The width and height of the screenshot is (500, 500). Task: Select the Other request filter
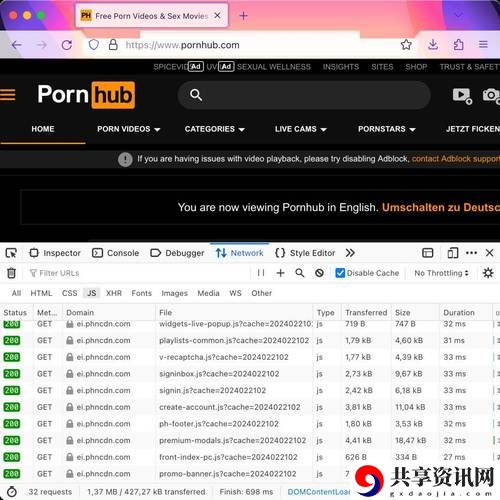tap(262, 293)
